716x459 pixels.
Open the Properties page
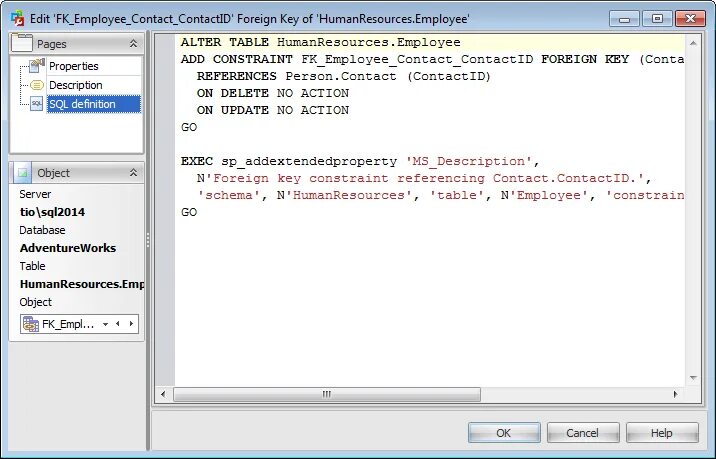click(x=74, y=66)
